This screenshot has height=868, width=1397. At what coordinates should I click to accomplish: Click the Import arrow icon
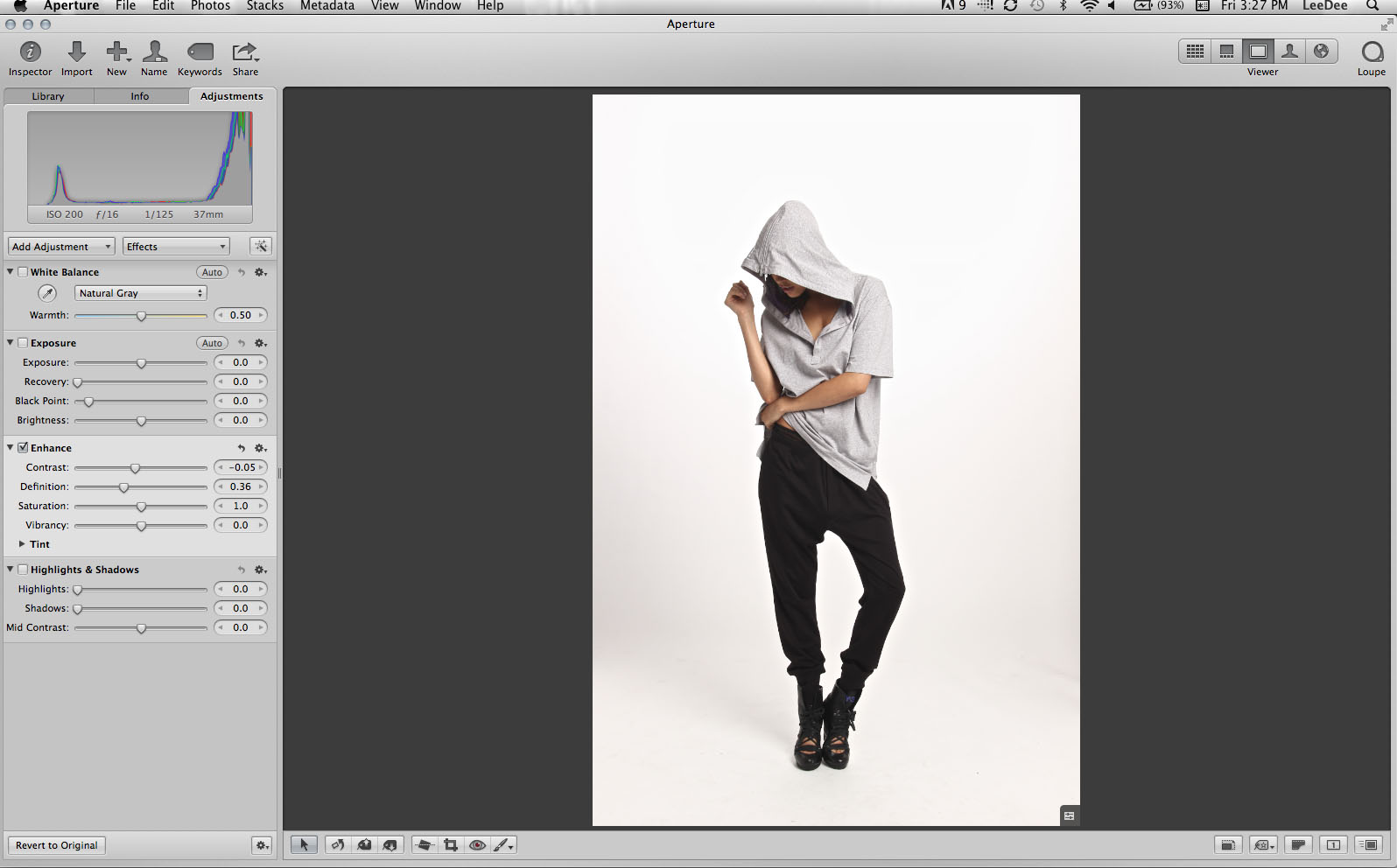[x=77, y=52]
